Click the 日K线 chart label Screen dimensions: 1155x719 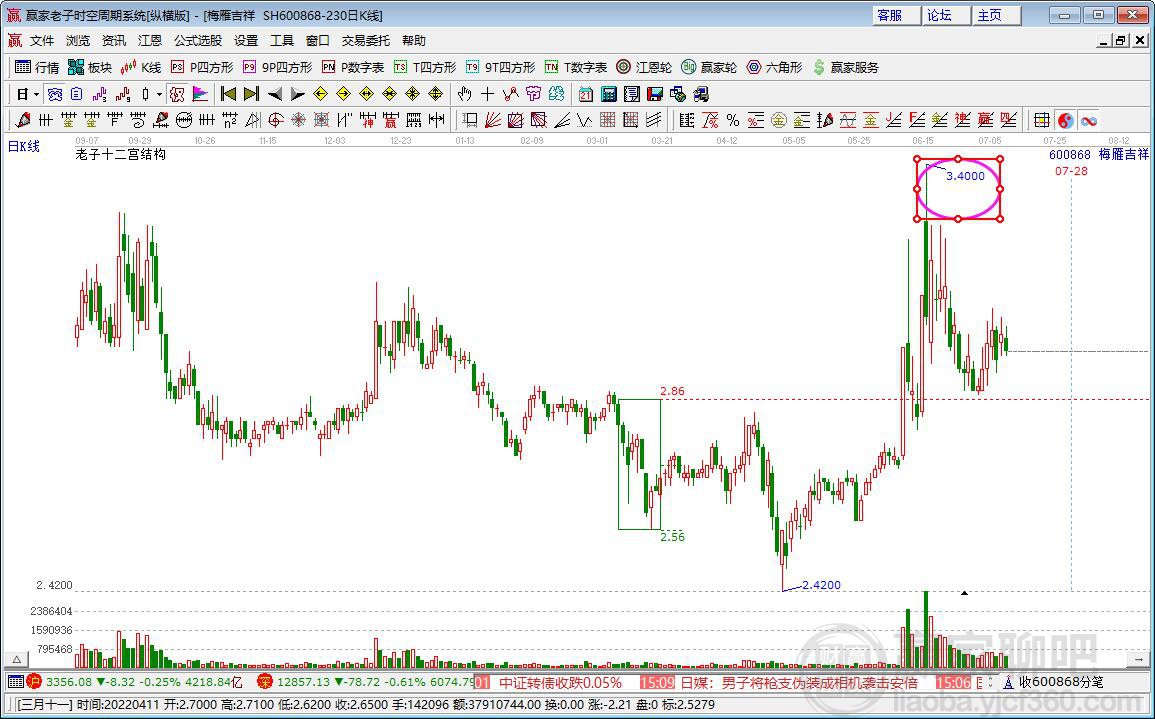[24, 147]
